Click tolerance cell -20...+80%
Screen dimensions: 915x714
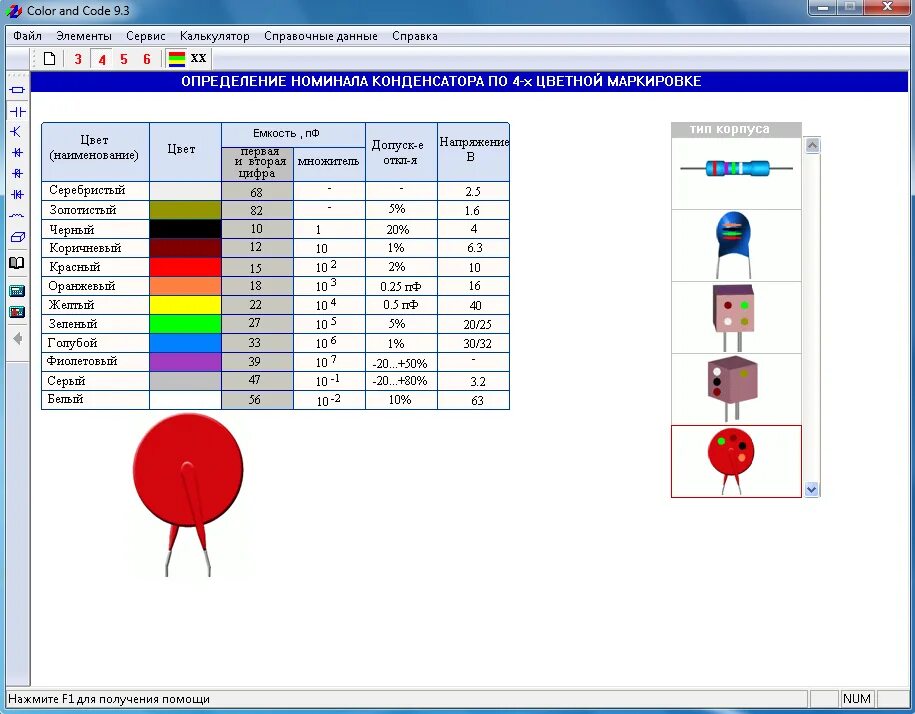[400, 381]
